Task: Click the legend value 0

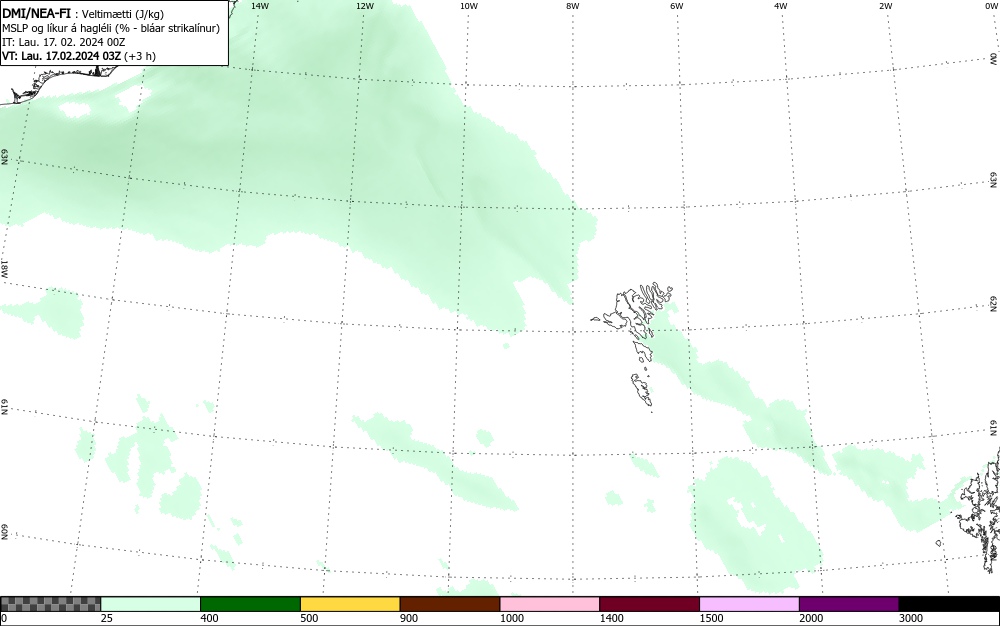Action: (x=4, y=618)
